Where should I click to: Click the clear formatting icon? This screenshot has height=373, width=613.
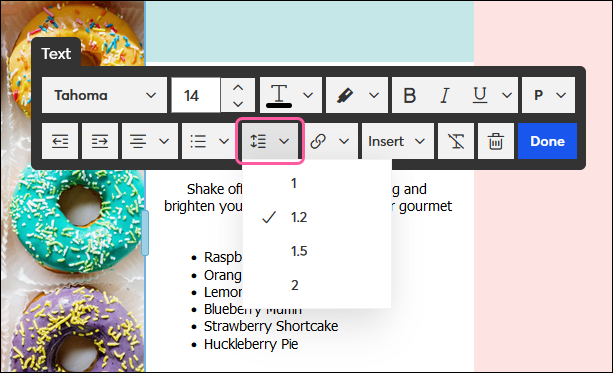click(456, 141)
